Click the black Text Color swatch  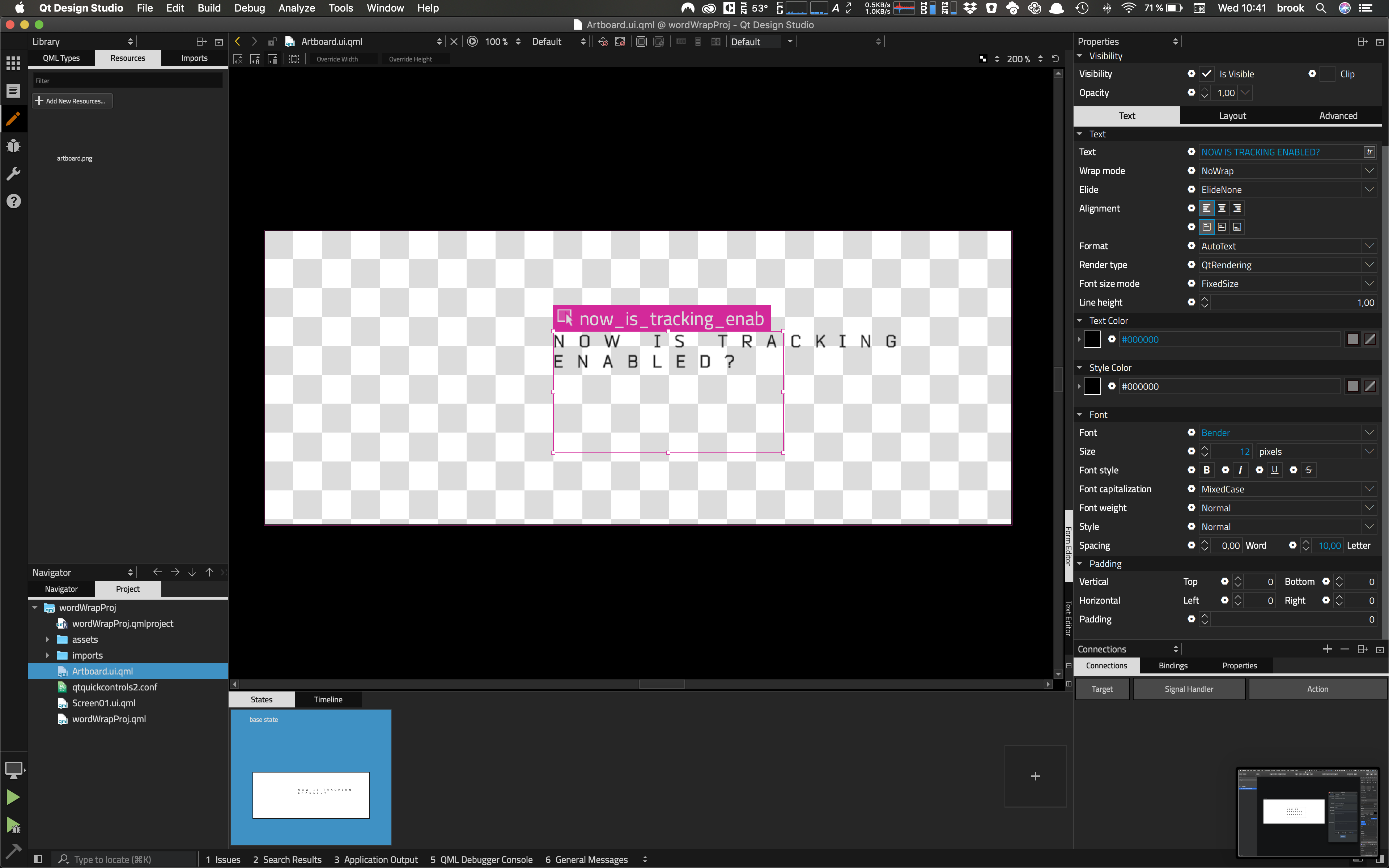click(x=1092, y=339)
